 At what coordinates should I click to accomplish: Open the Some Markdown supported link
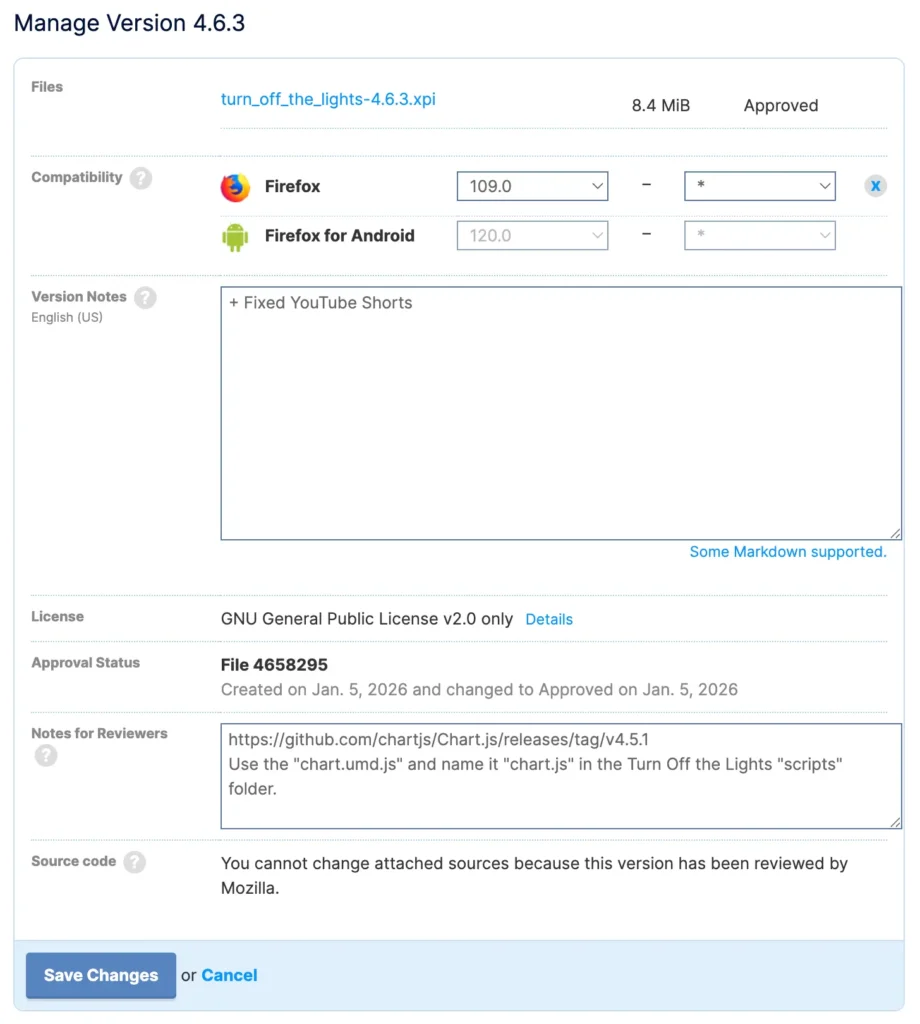tap(788, 552)
